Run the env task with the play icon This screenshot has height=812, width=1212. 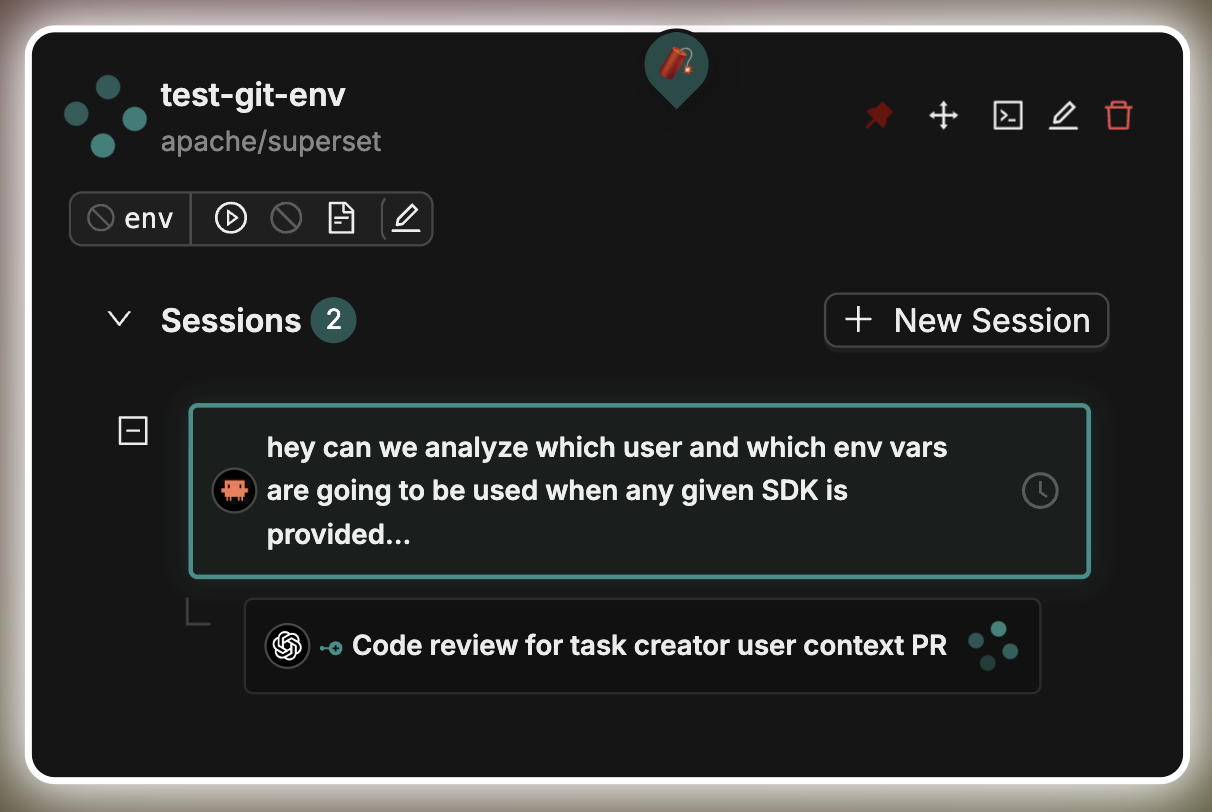coord(229,218)
